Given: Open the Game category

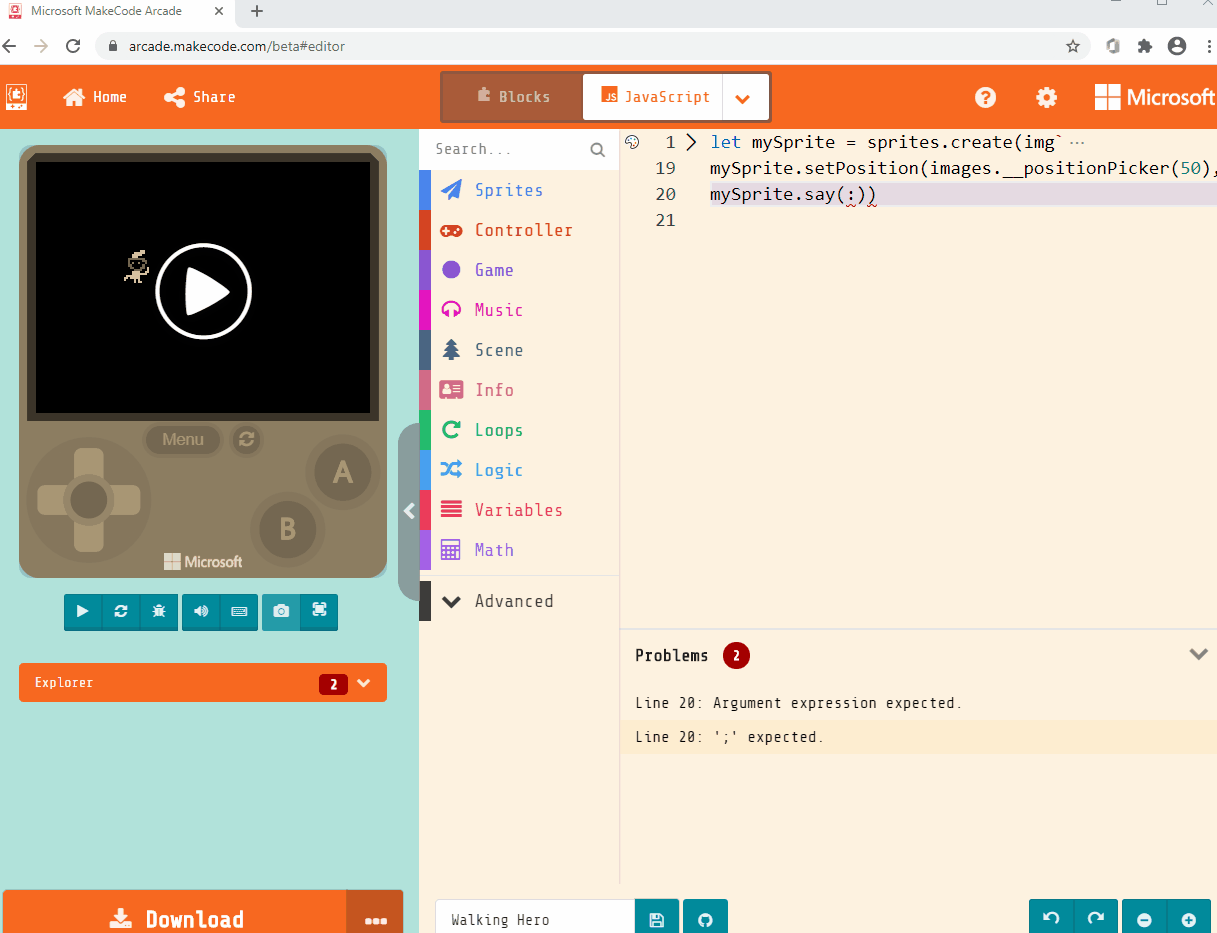Looking at the screenshot, I should (x=520, y=270).
